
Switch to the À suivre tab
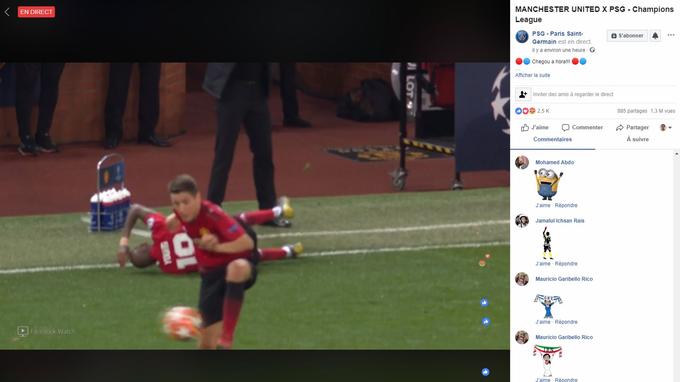[638, 139]
